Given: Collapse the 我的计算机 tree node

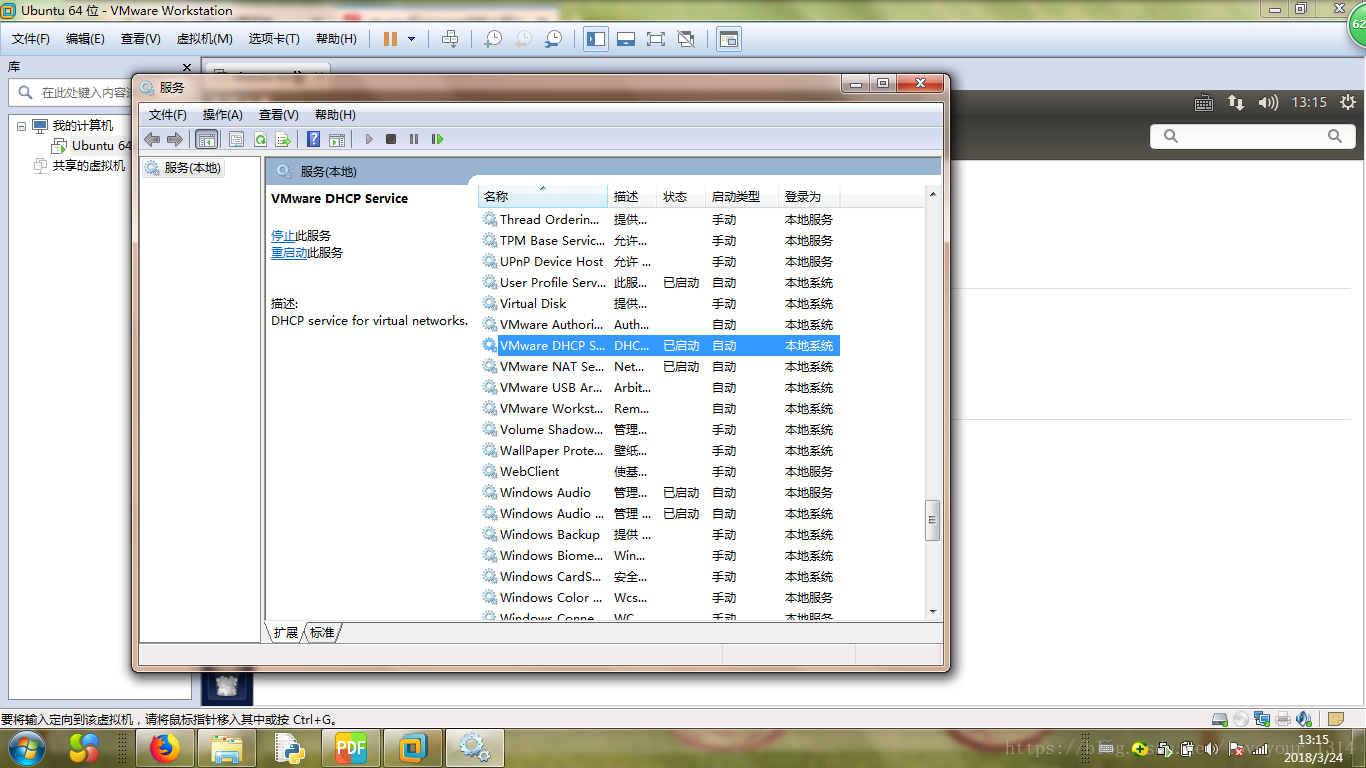Looking at the screenshot, I should [21, 126].
